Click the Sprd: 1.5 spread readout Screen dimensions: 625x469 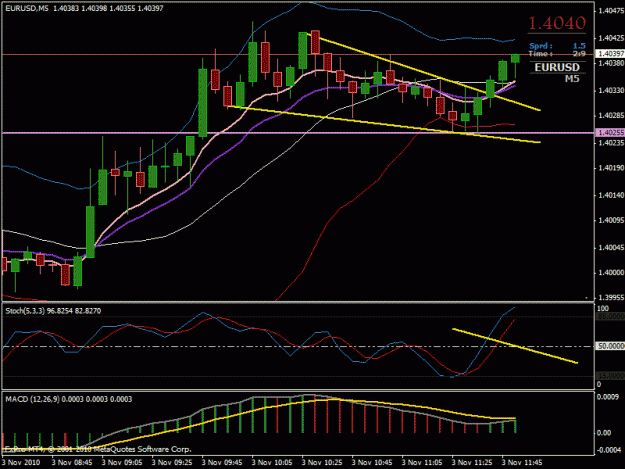pyautogui.click(x=557, y=46)
